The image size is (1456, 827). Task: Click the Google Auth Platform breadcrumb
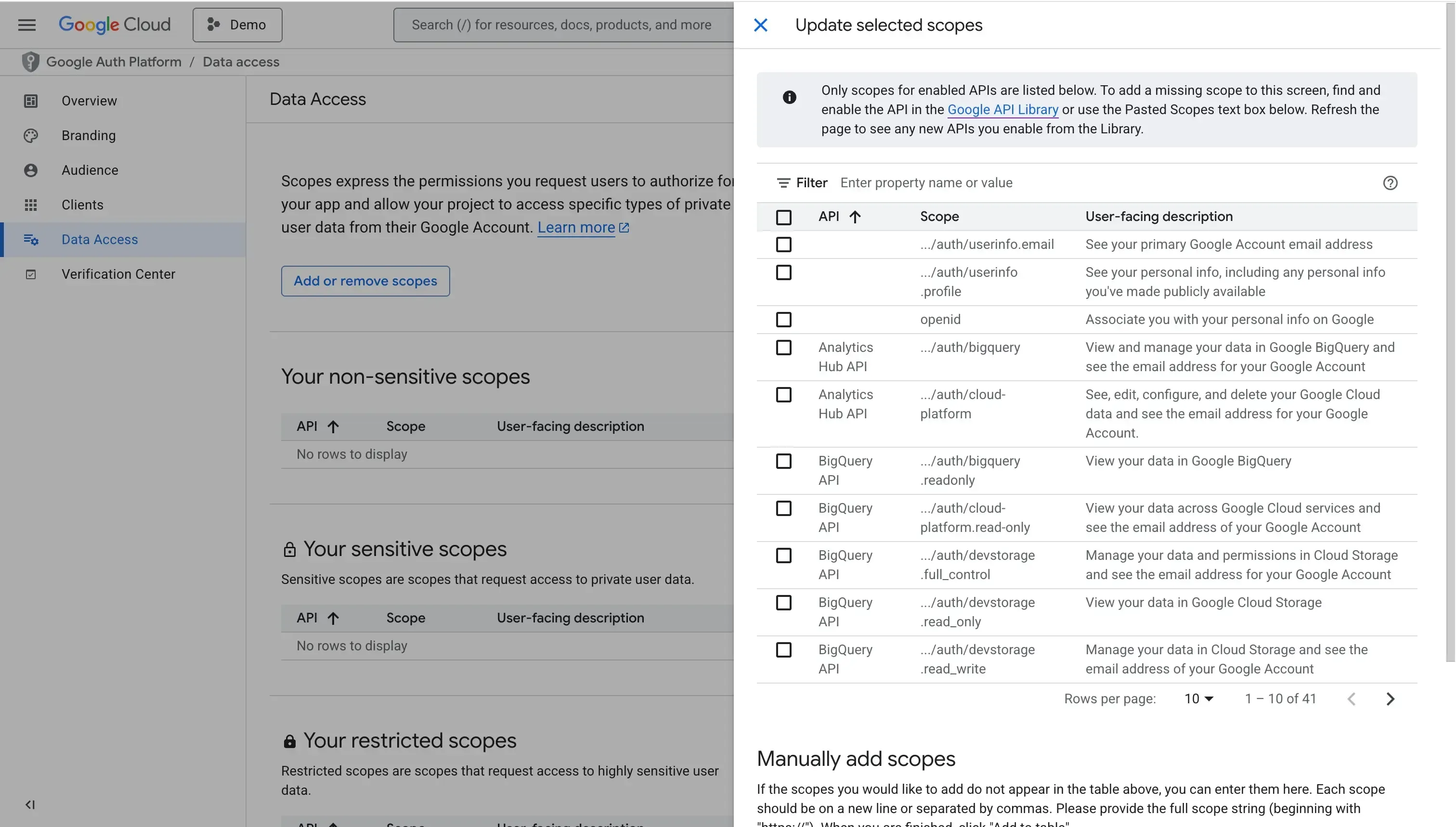[114, 62]
